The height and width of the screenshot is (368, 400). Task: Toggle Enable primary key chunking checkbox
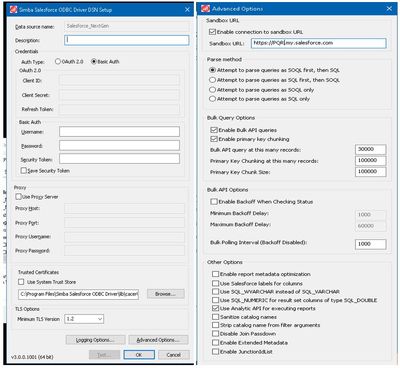[214, 139]
